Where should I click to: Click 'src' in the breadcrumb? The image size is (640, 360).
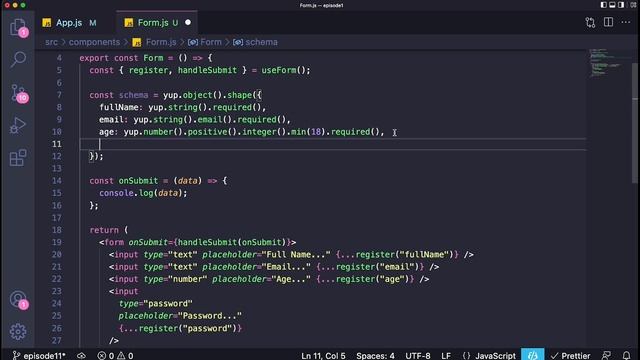(x=51, y=42)
